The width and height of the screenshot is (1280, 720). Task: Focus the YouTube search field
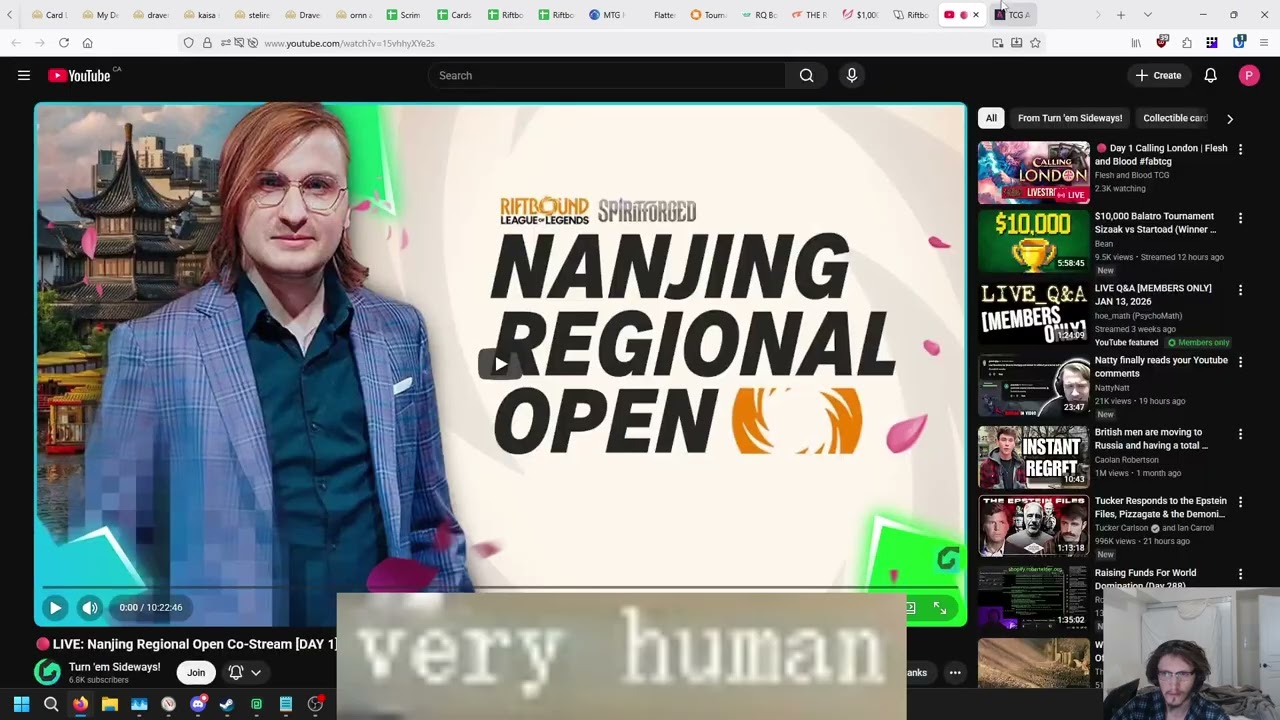pyautogui.click(x=607, y=75)
